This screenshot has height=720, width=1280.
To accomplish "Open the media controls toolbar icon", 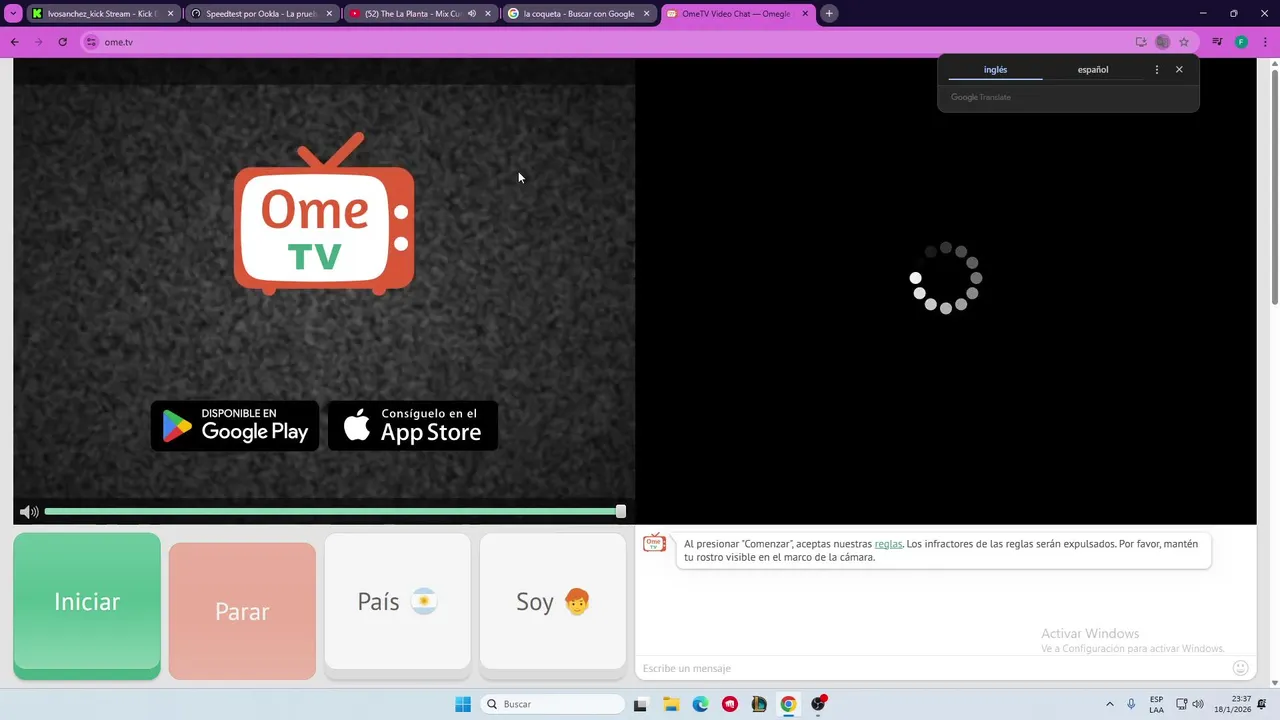I will (x=1217, y=42).
